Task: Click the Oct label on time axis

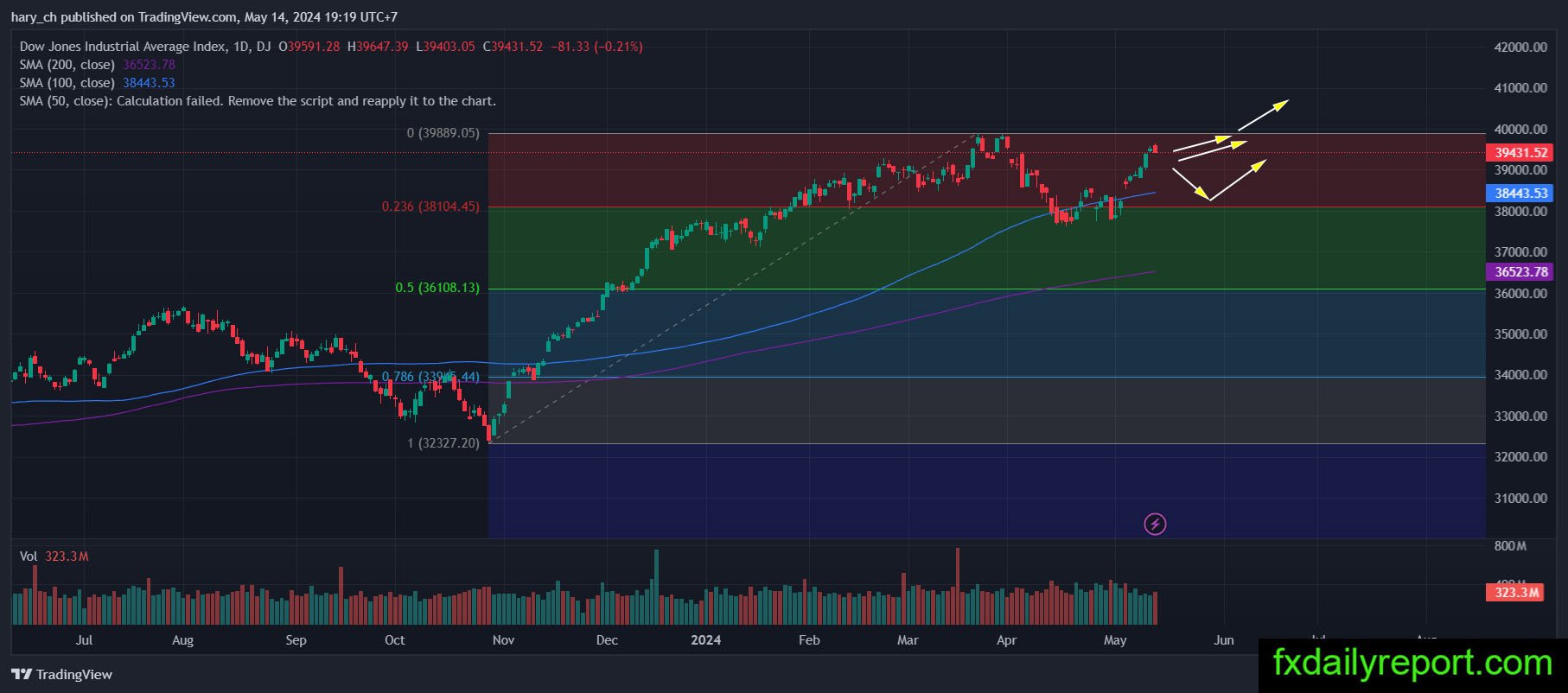Action: tap(394, 640)
